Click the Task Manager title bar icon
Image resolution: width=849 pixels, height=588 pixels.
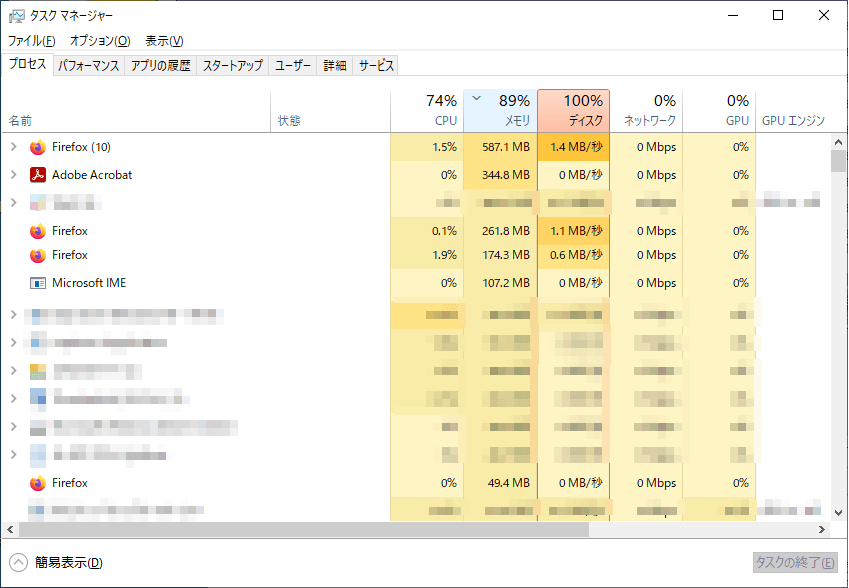(x=17, y=16)
